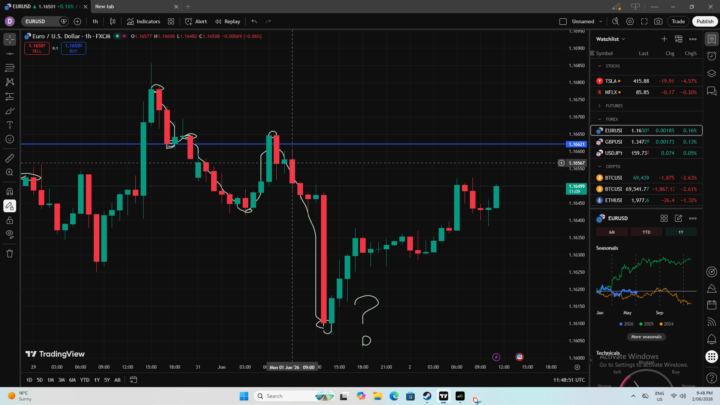Screen dimensions: 720x405
Task: Activate the zoom in tool
Action: click(10, 173)
